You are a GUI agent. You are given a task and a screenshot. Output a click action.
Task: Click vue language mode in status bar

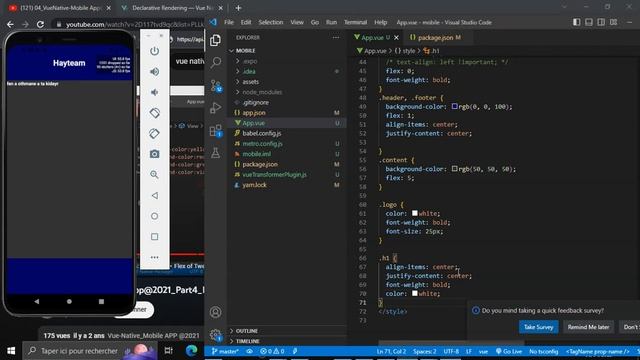pyautogui.click(x=483, y=351)
